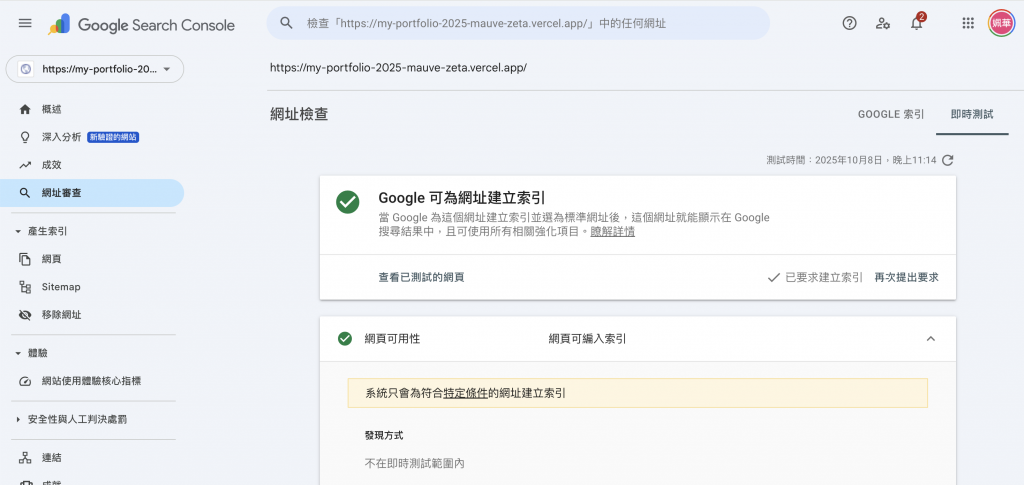Open the Google apps grid
The height and width of the screenshot is (485, 1024).
(x=968, y=23)
